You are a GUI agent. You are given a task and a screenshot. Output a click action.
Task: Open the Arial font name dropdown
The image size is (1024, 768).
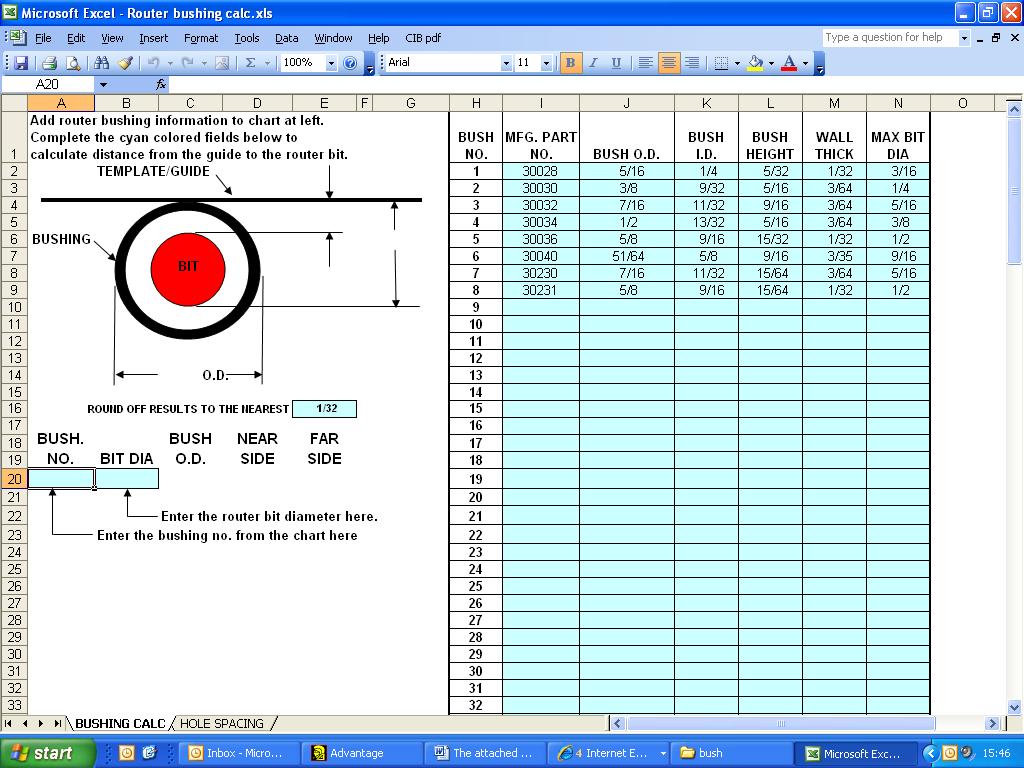click(x=505, y=63)
